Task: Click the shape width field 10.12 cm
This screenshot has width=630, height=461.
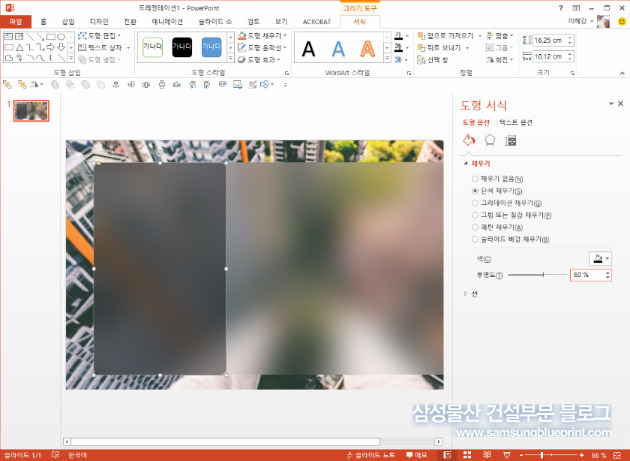Action: [x=550, y=57]
